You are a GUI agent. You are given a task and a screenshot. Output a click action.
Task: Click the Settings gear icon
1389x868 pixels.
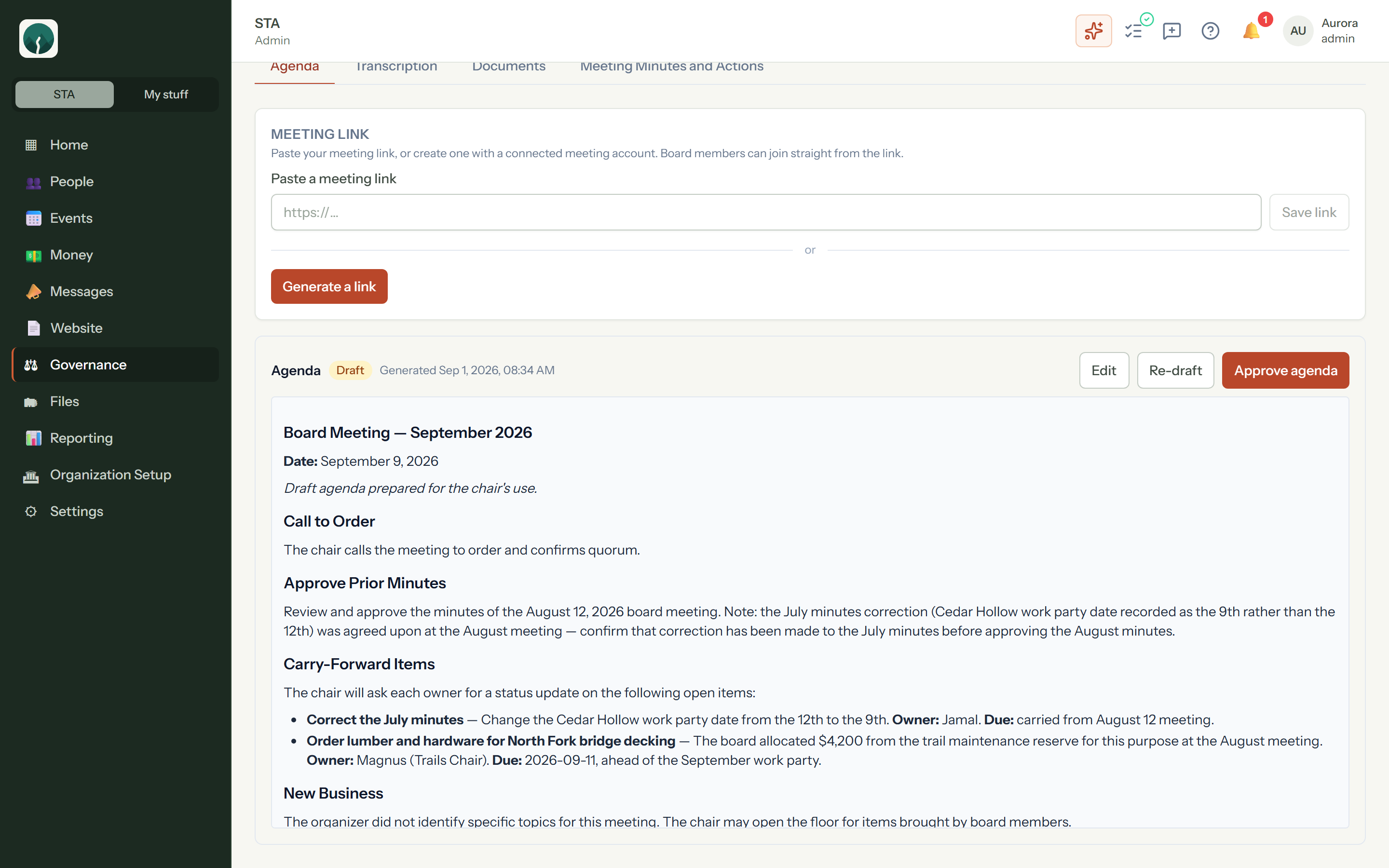(x=31, y=512)
